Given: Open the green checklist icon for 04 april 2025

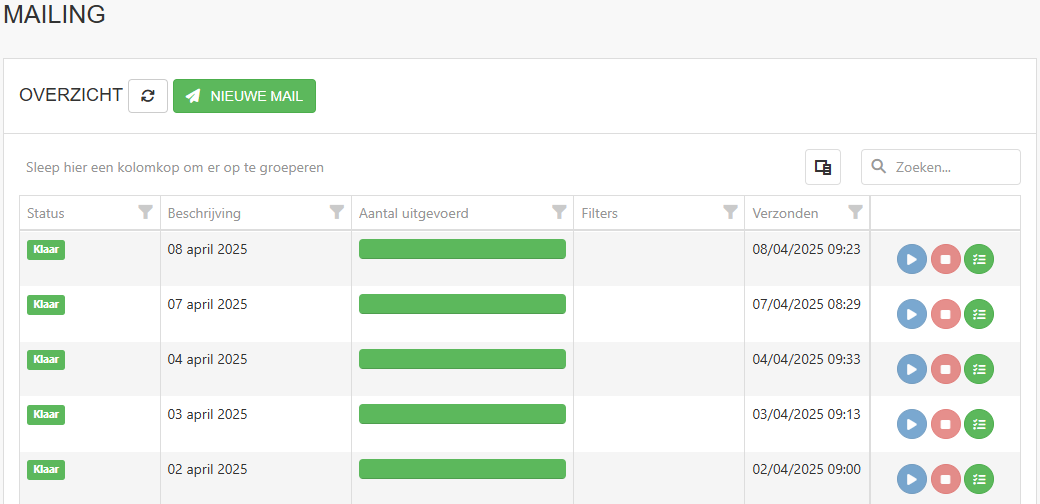Looking at the screenshot, I should point(979,369).
